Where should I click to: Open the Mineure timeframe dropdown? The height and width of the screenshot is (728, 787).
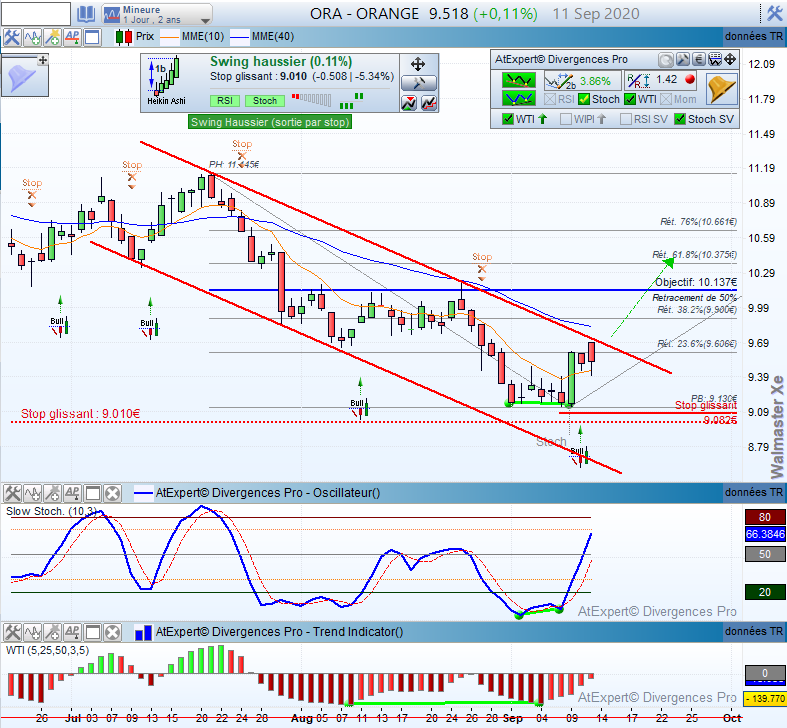pos(157,14)
